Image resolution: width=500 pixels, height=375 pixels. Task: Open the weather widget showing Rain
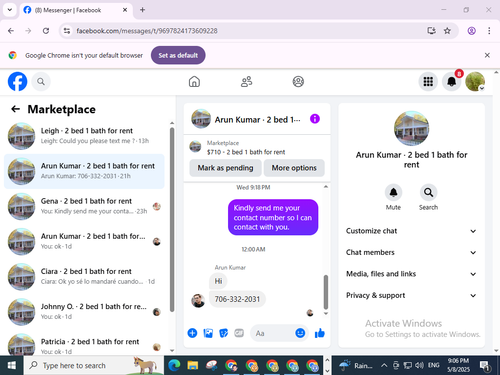click(x=355, y=365)
